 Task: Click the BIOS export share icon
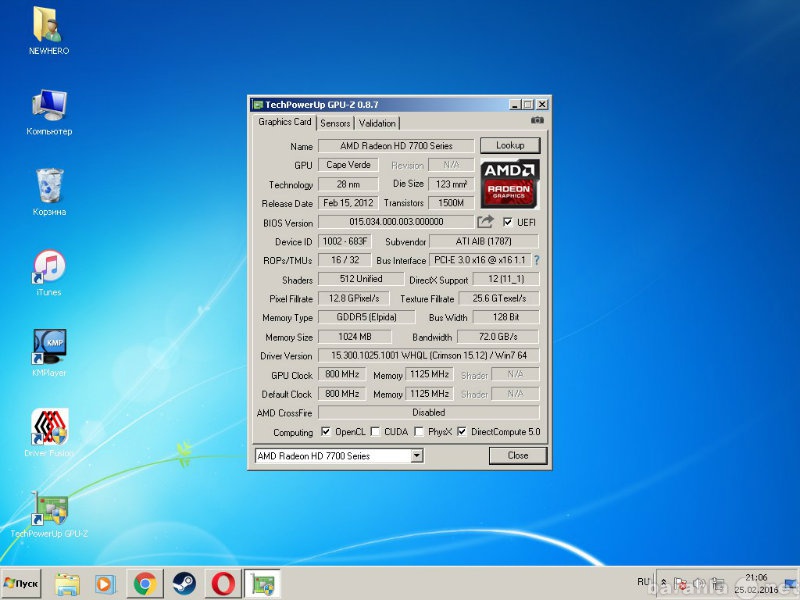pyautogui.click(x=485, y=221)
